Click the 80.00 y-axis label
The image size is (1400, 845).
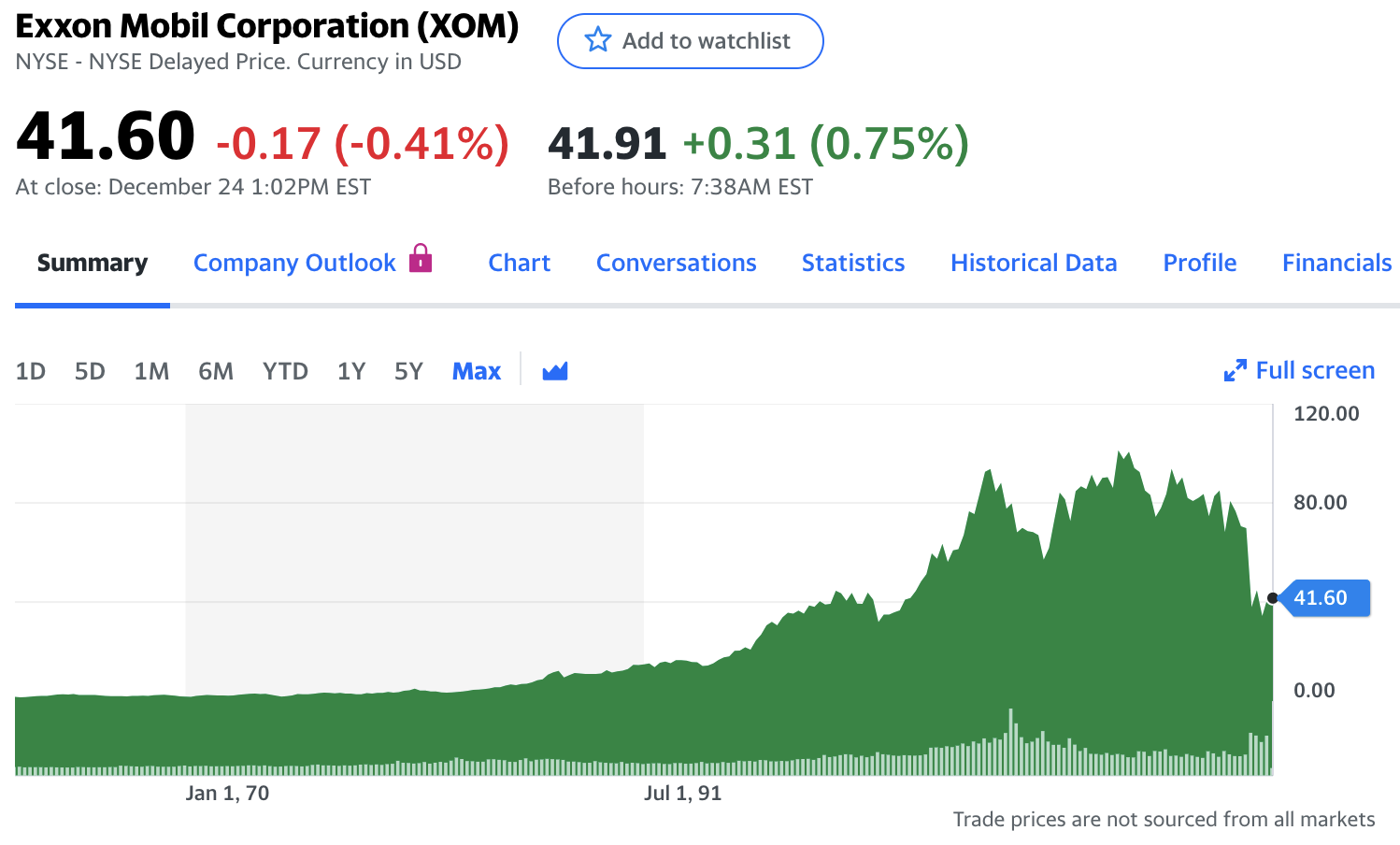click(1321, 503)
